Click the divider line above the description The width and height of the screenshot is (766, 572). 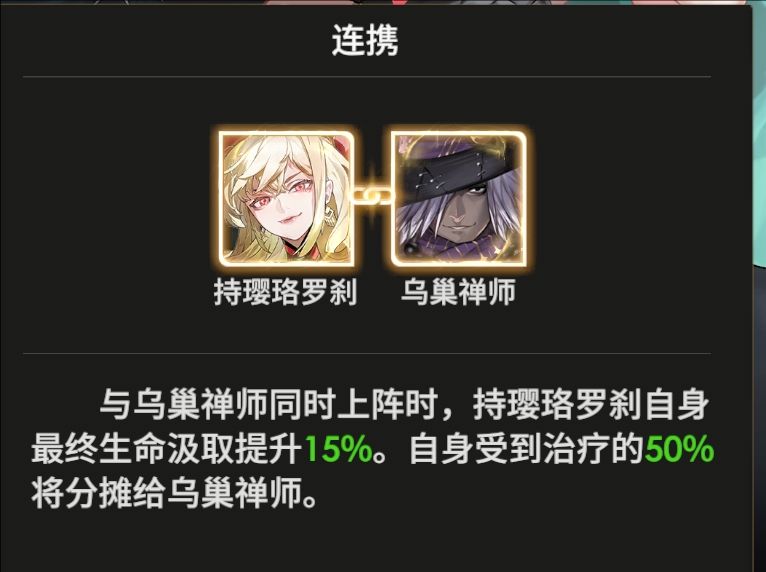pyautogui.click(x=366, y=353)
